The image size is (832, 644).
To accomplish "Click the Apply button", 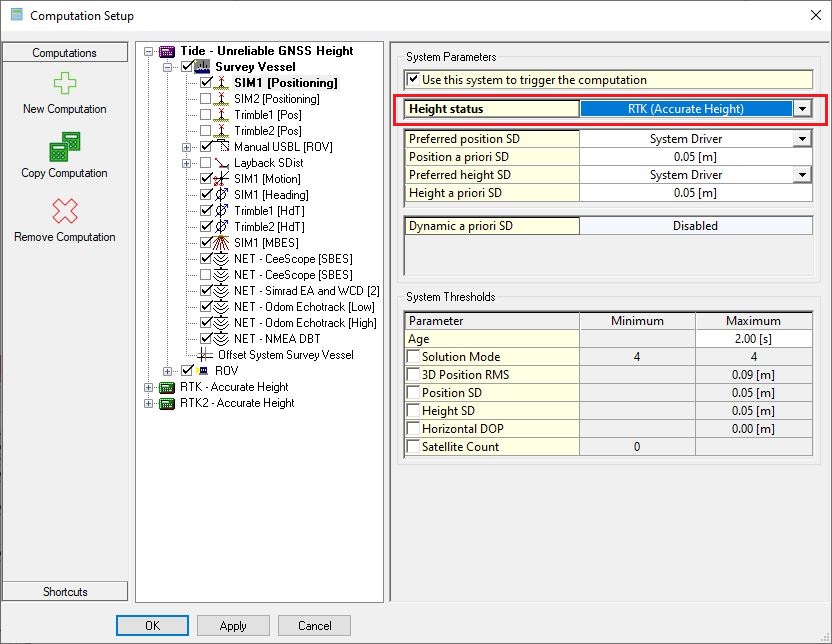I will coord(233,626).
